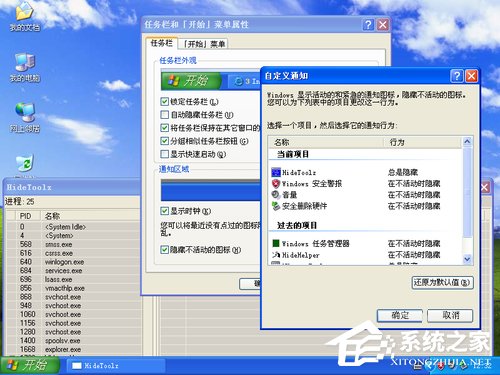This screenshot has height=375, width=500.
Task: Switch to the 任务栏 tab
Action: (x=162, y=43)
